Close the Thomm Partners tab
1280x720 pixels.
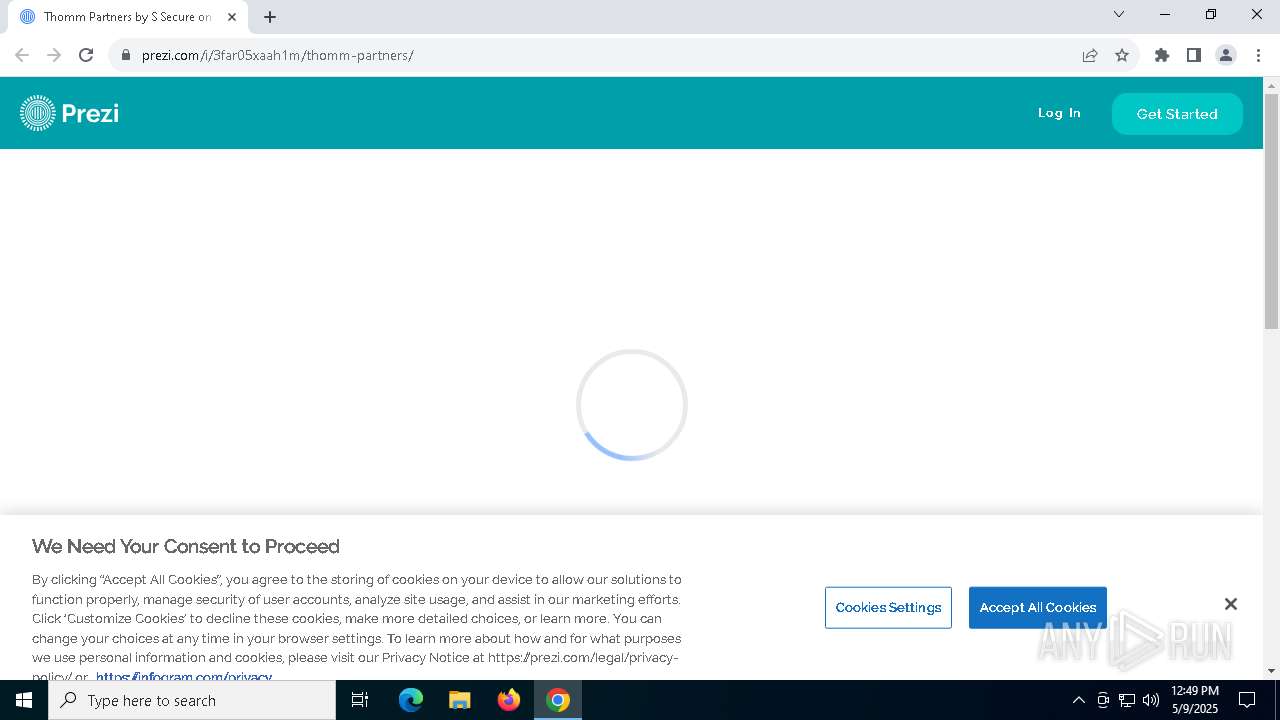point(232,17)
